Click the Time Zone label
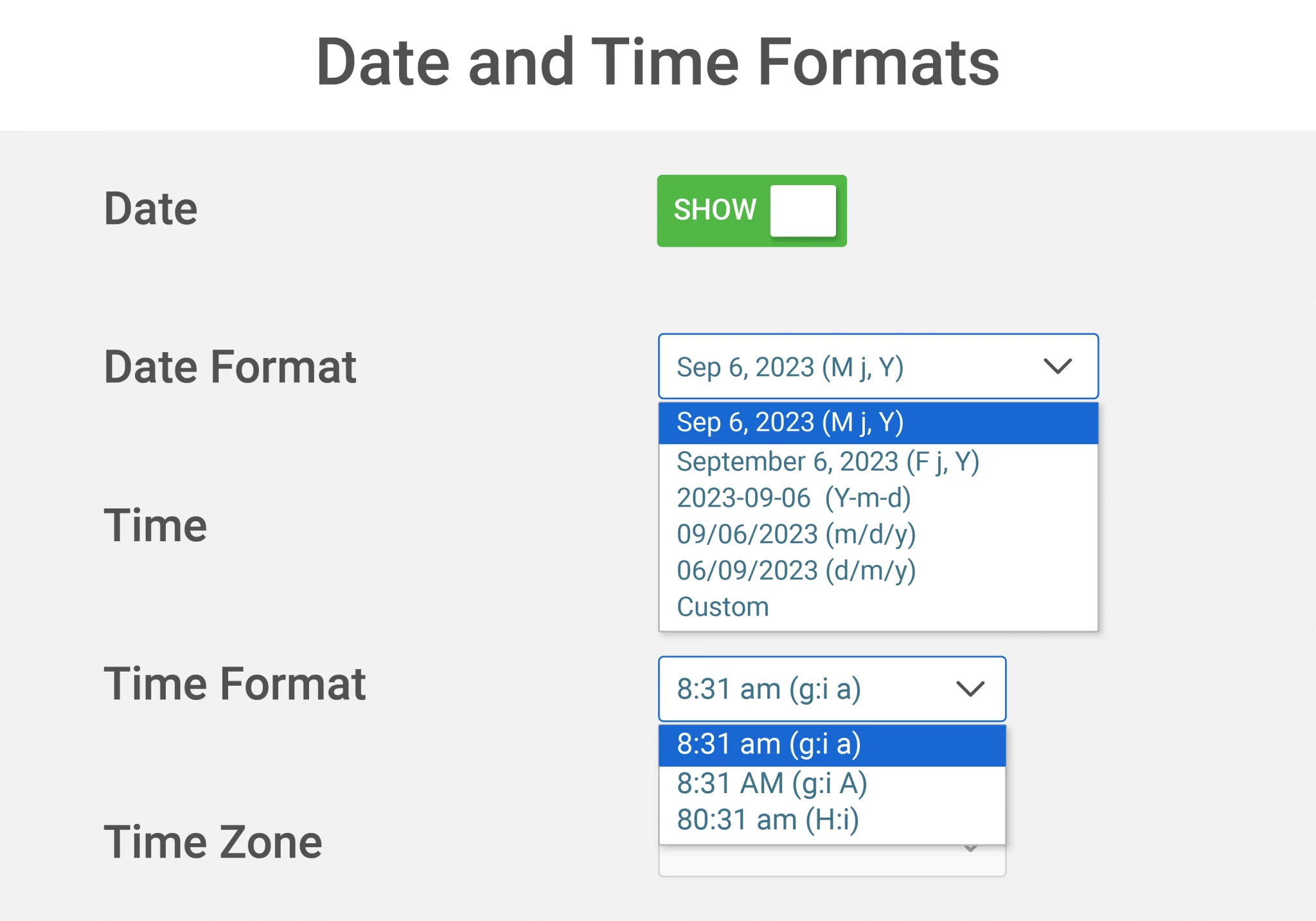Viewport: 1316px width, 921px height. pyautogui.click(x=213, y=842)
